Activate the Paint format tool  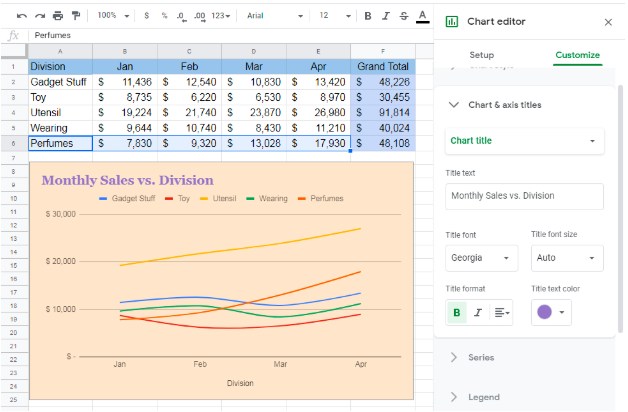point(76,16)
